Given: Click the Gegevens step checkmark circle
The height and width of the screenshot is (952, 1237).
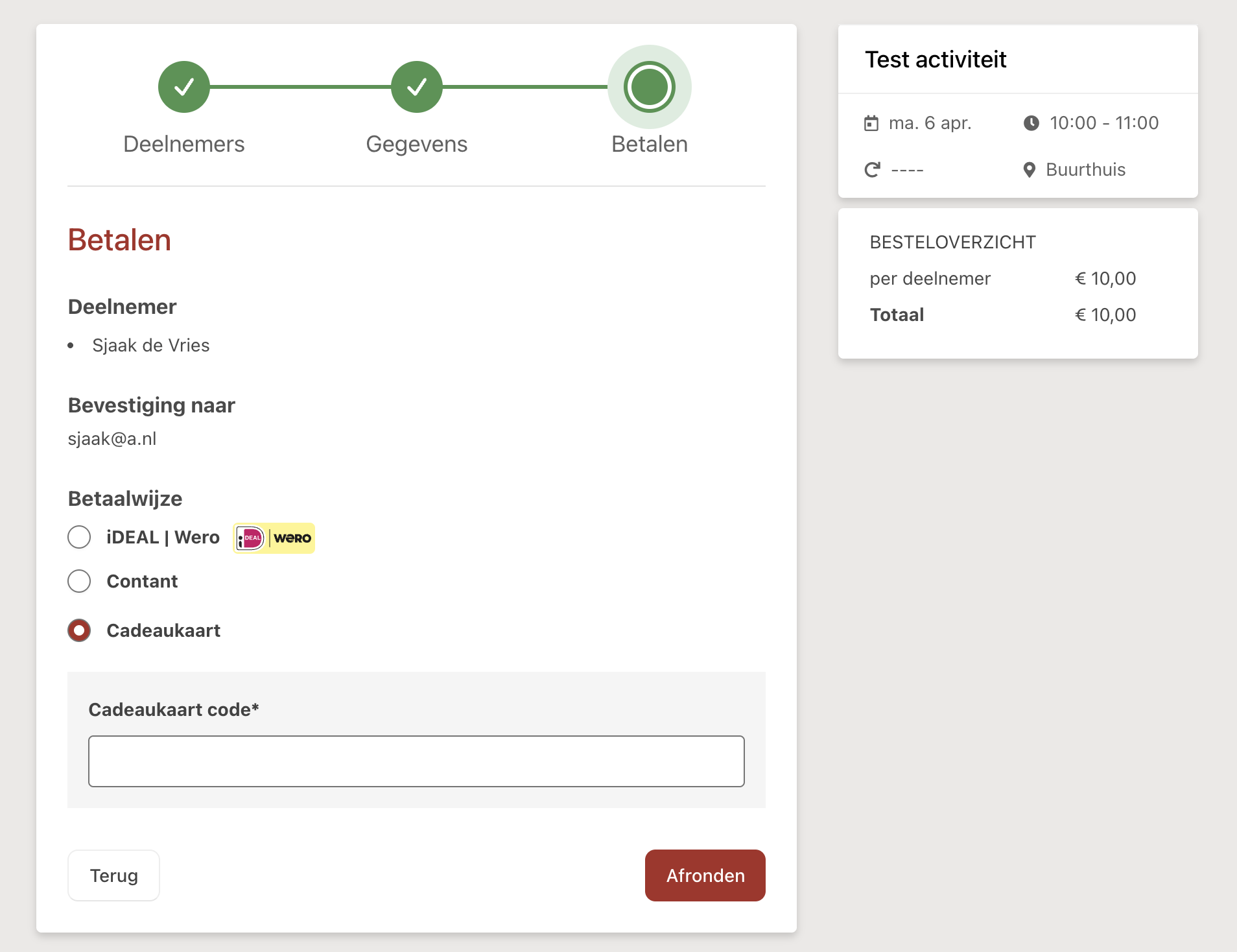Looking at the screenshot, I should (x=416, y=87).
